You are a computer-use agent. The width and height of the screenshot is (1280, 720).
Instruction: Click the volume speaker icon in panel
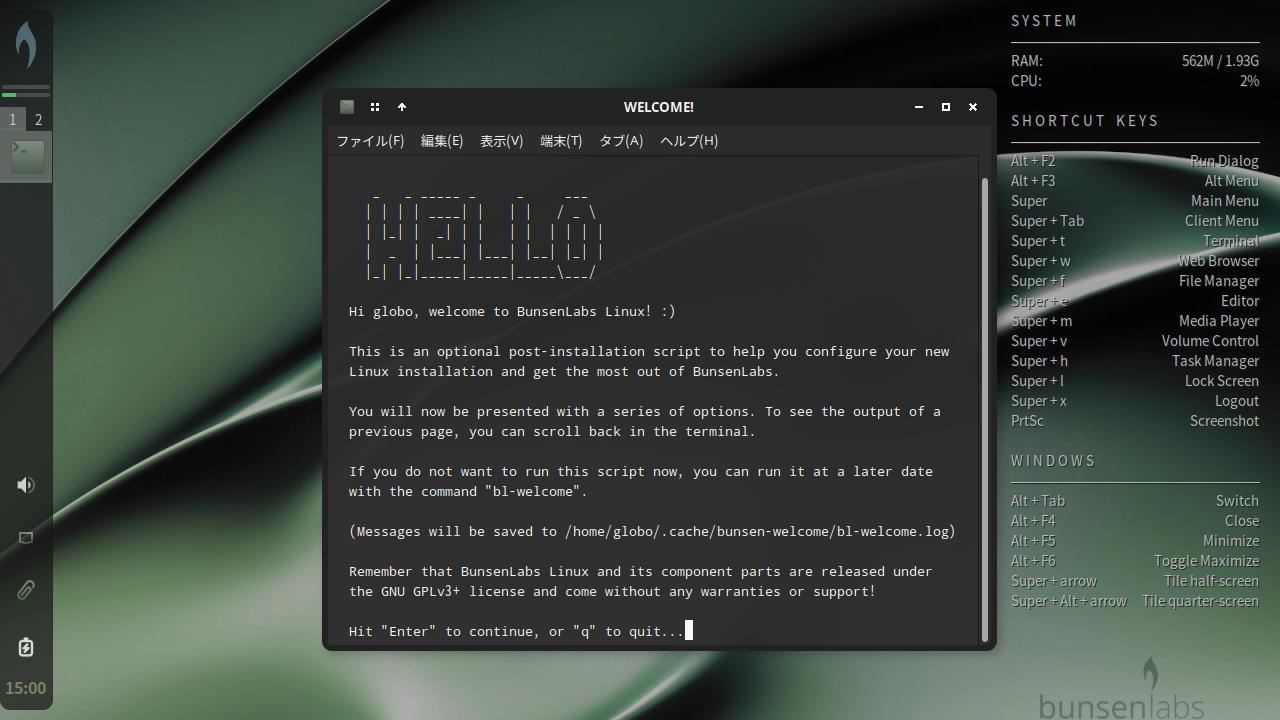coord(26,485)
